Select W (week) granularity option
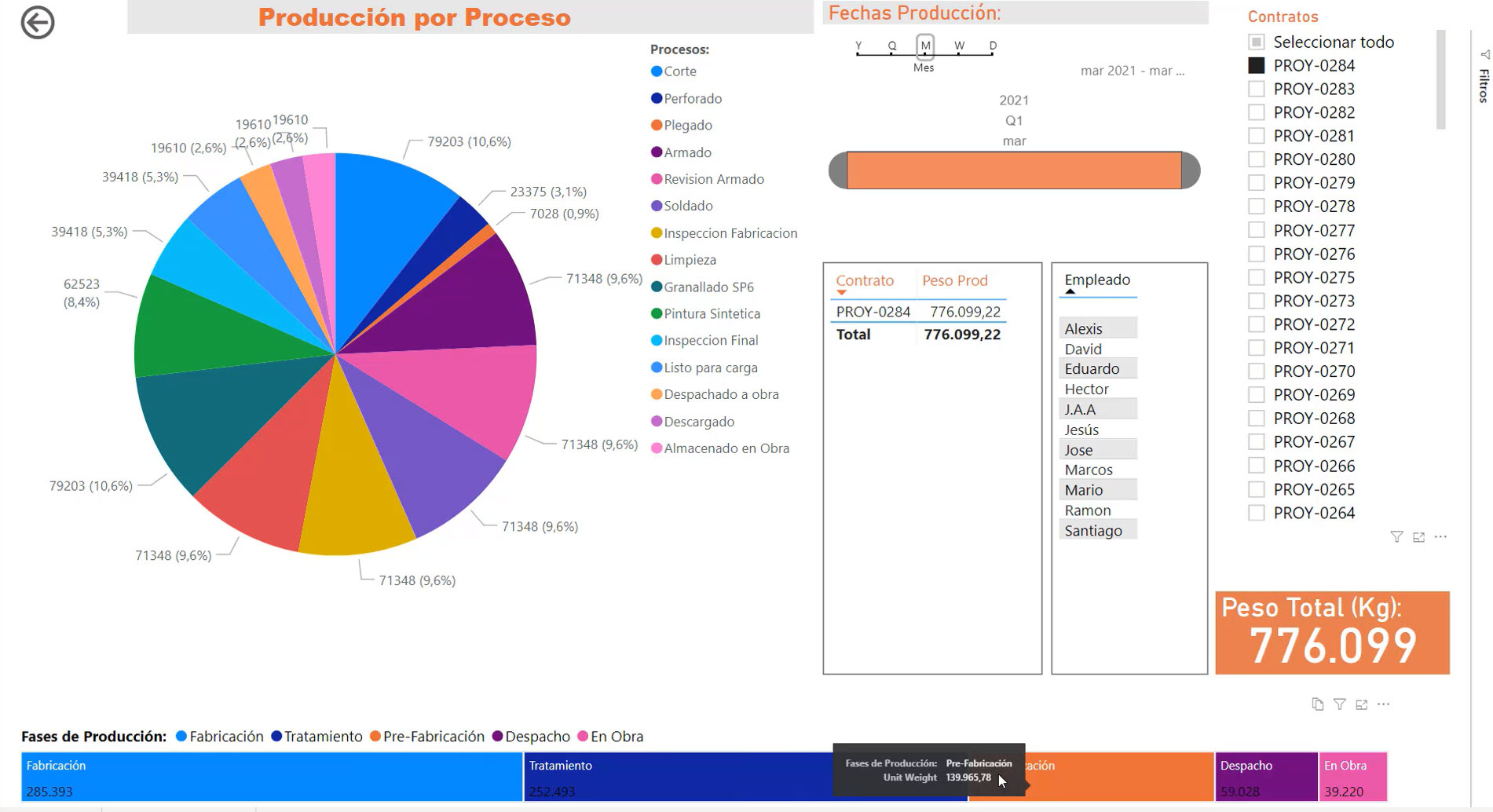The image size is (1493, 812). point(958,46)
